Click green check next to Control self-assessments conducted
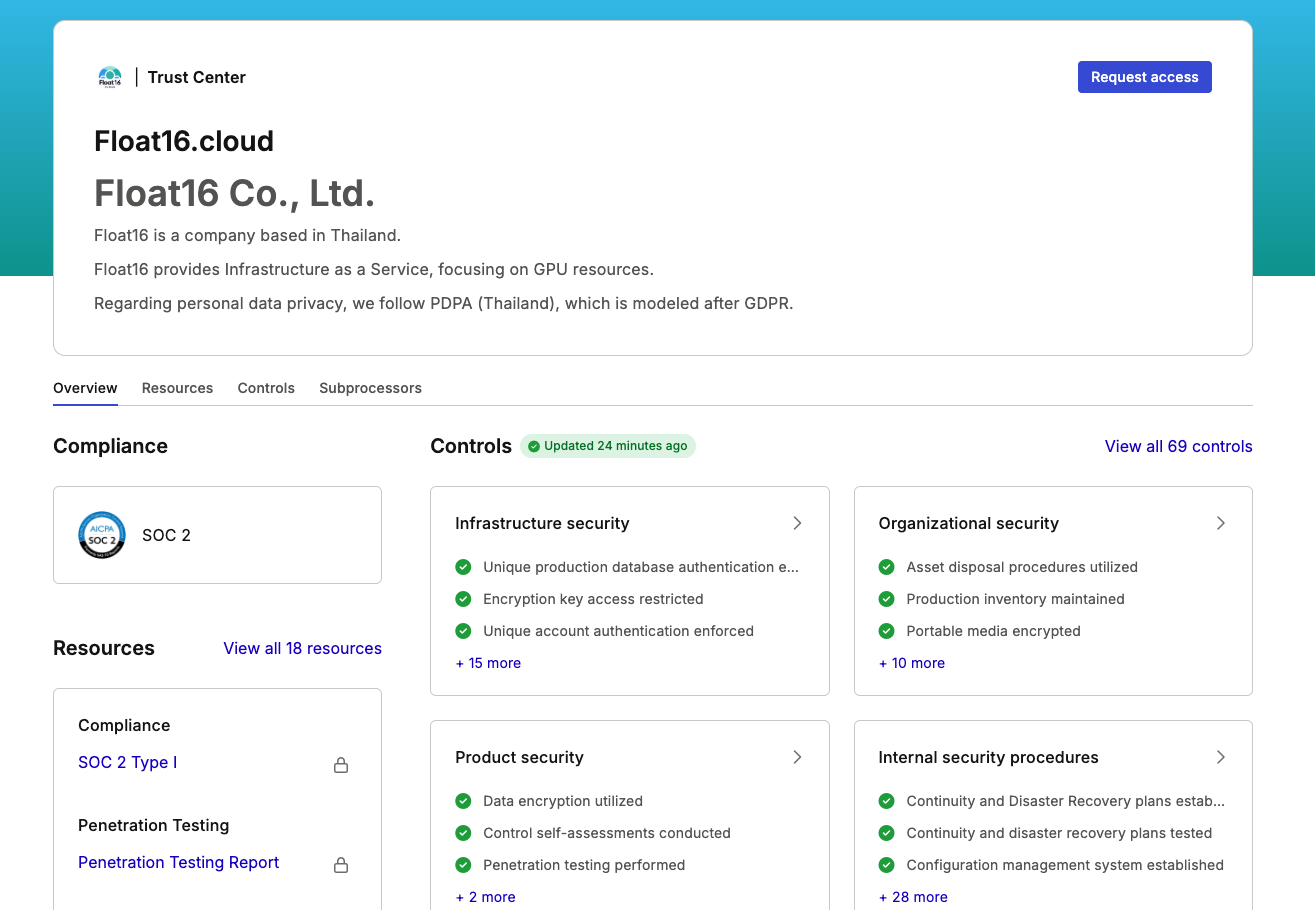 463,833
